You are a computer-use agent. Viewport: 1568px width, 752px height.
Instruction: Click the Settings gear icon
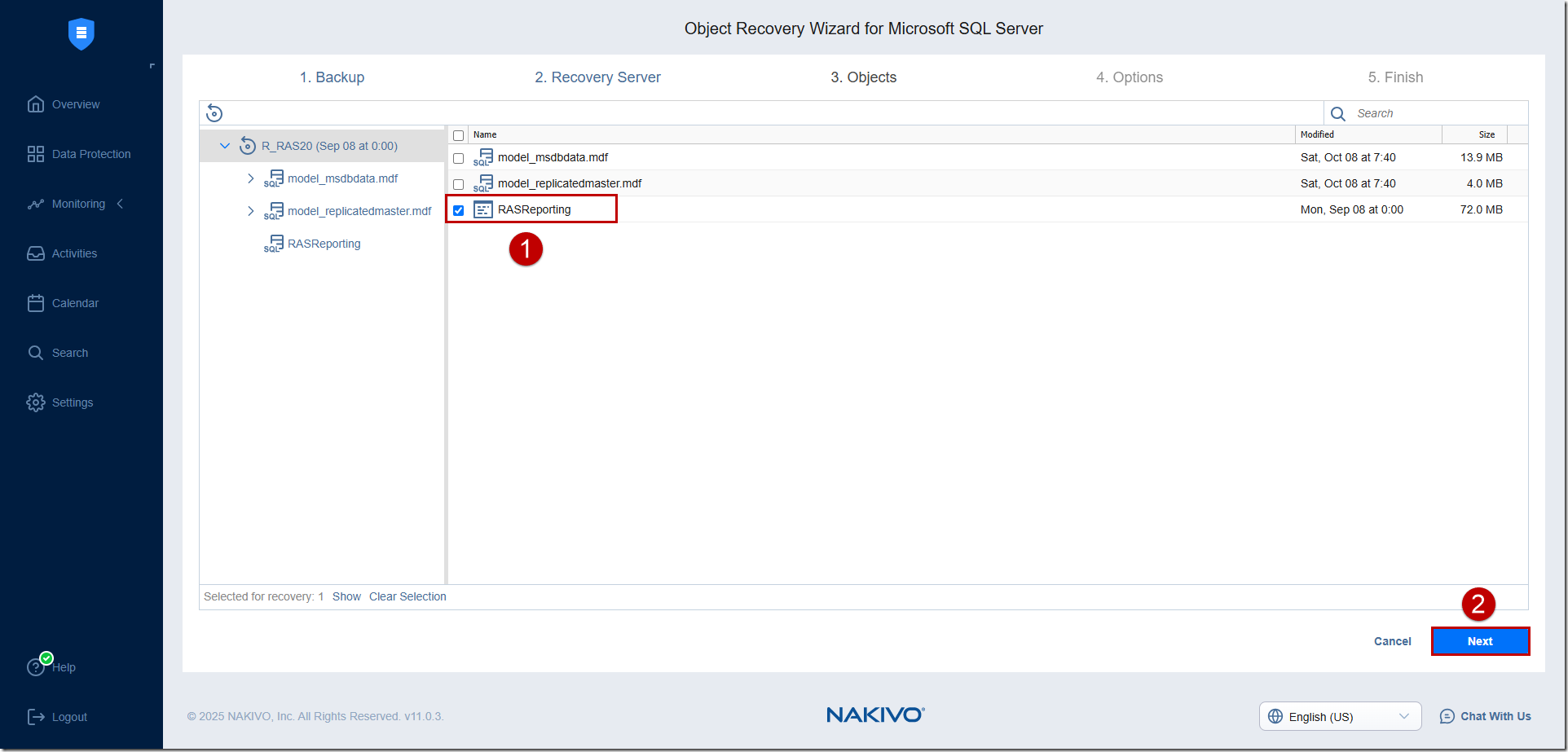click(x=36, y=402)
